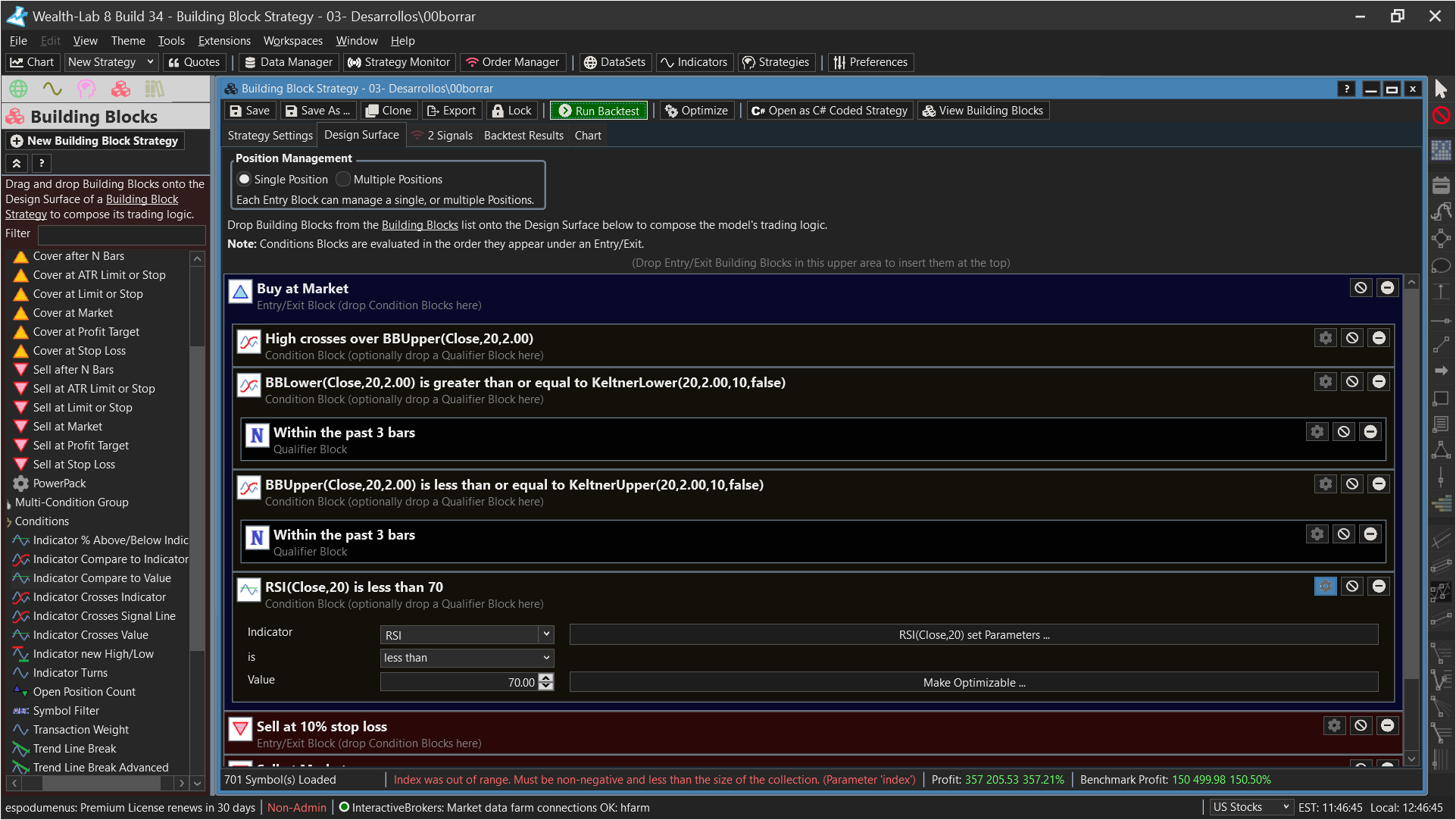The height and width of the screenshot is (820, 1456).
Task: Open settings for the Sell at 10% stop loss block
Action: click(1334, 726)
